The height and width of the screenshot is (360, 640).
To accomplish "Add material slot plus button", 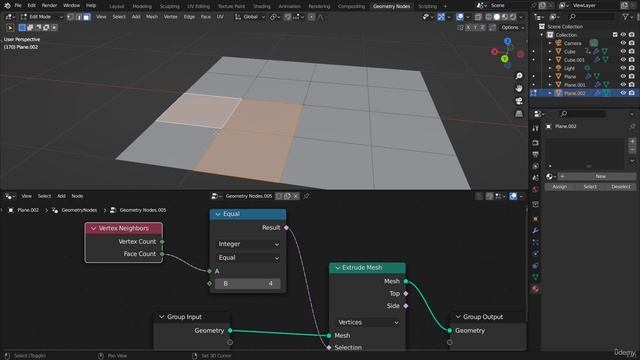I will coord(632,141).
